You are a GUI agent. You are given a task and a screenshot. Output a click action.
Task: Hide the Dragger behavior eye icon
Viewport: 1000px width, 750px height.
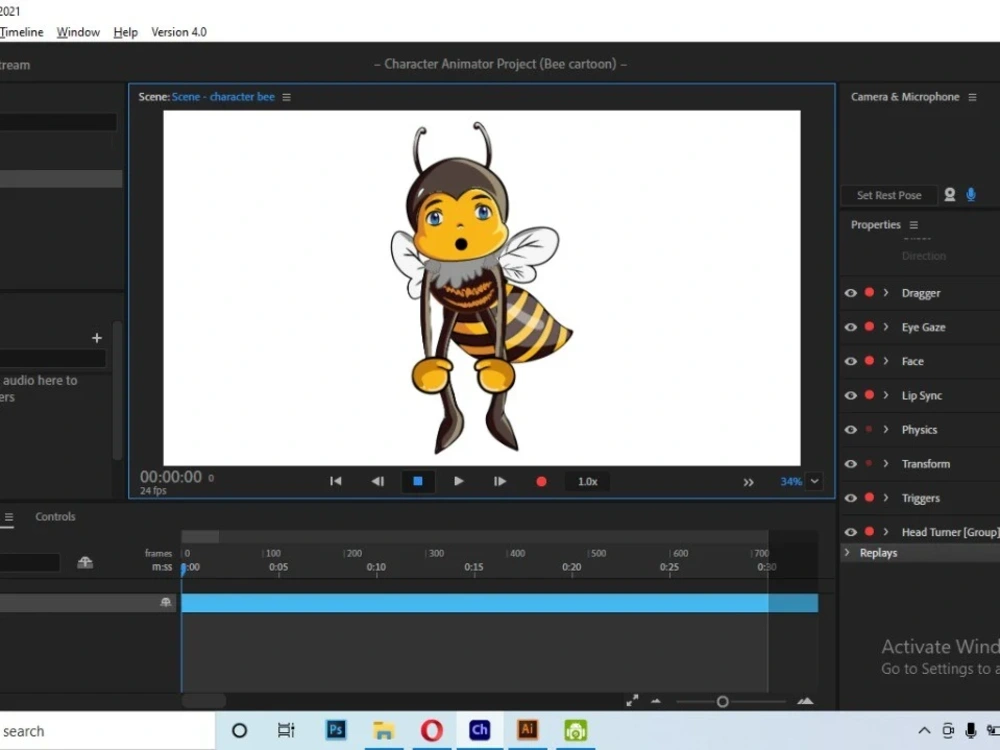pos(851,293)
